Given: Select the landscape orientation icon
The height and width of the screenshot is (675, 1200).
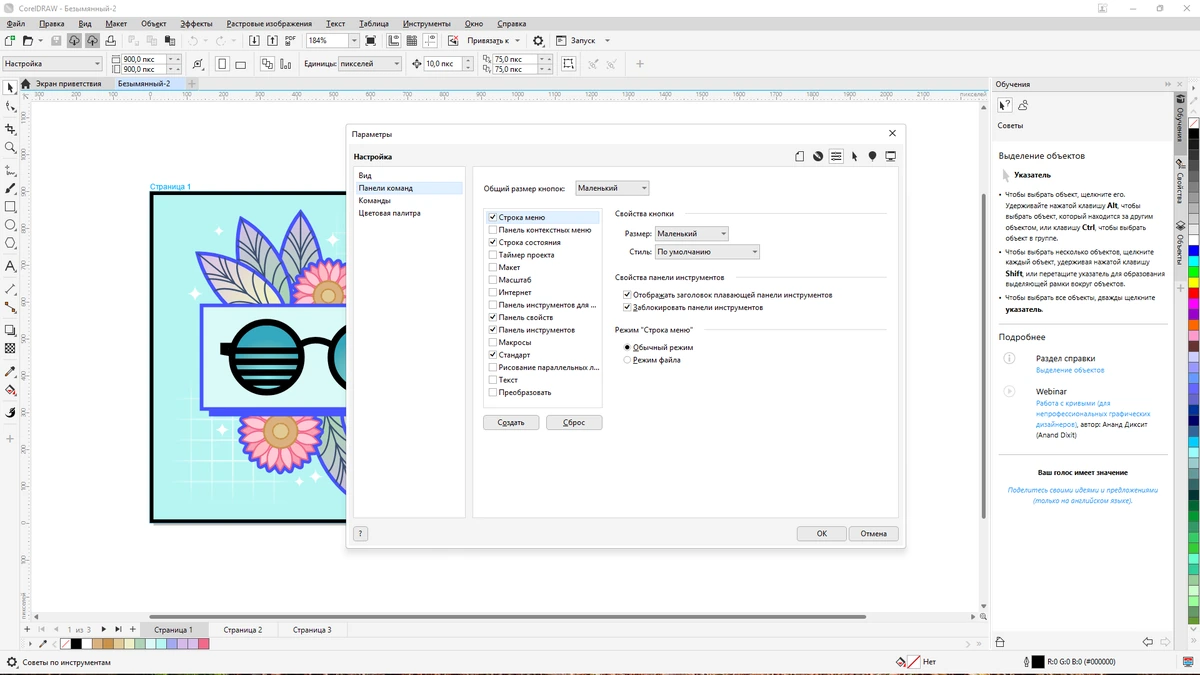Looking at the screenshot, I should (243, 63).
